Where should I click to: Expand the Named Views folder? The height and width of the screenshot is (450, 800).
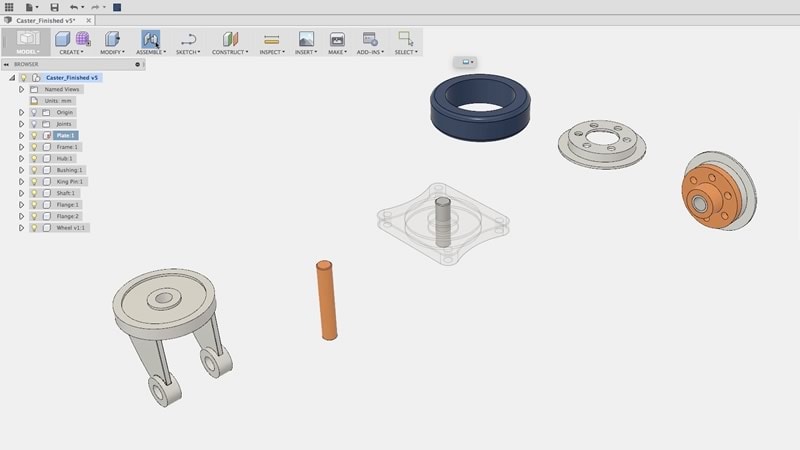[21, 89]
